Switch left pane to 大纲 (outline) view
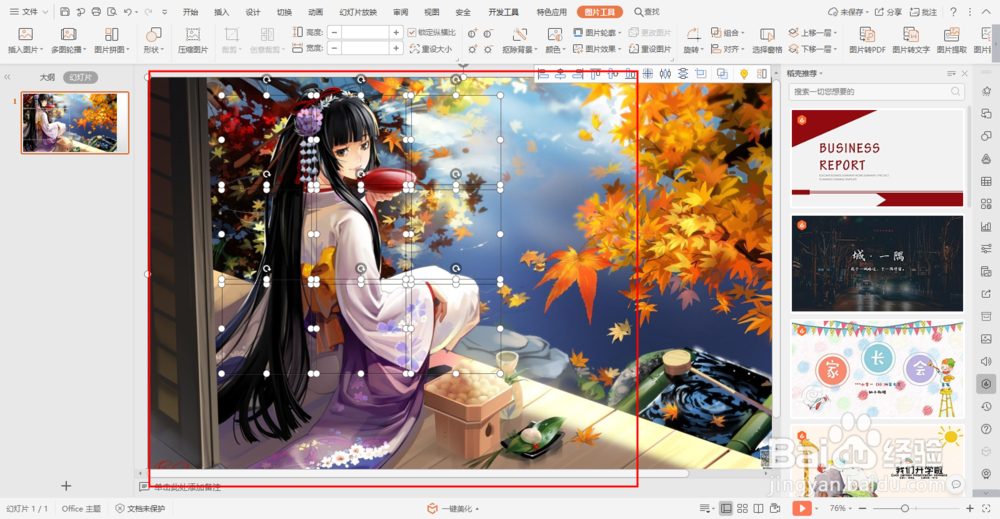The image size is (1000, 519). click(x=47, y=77)
